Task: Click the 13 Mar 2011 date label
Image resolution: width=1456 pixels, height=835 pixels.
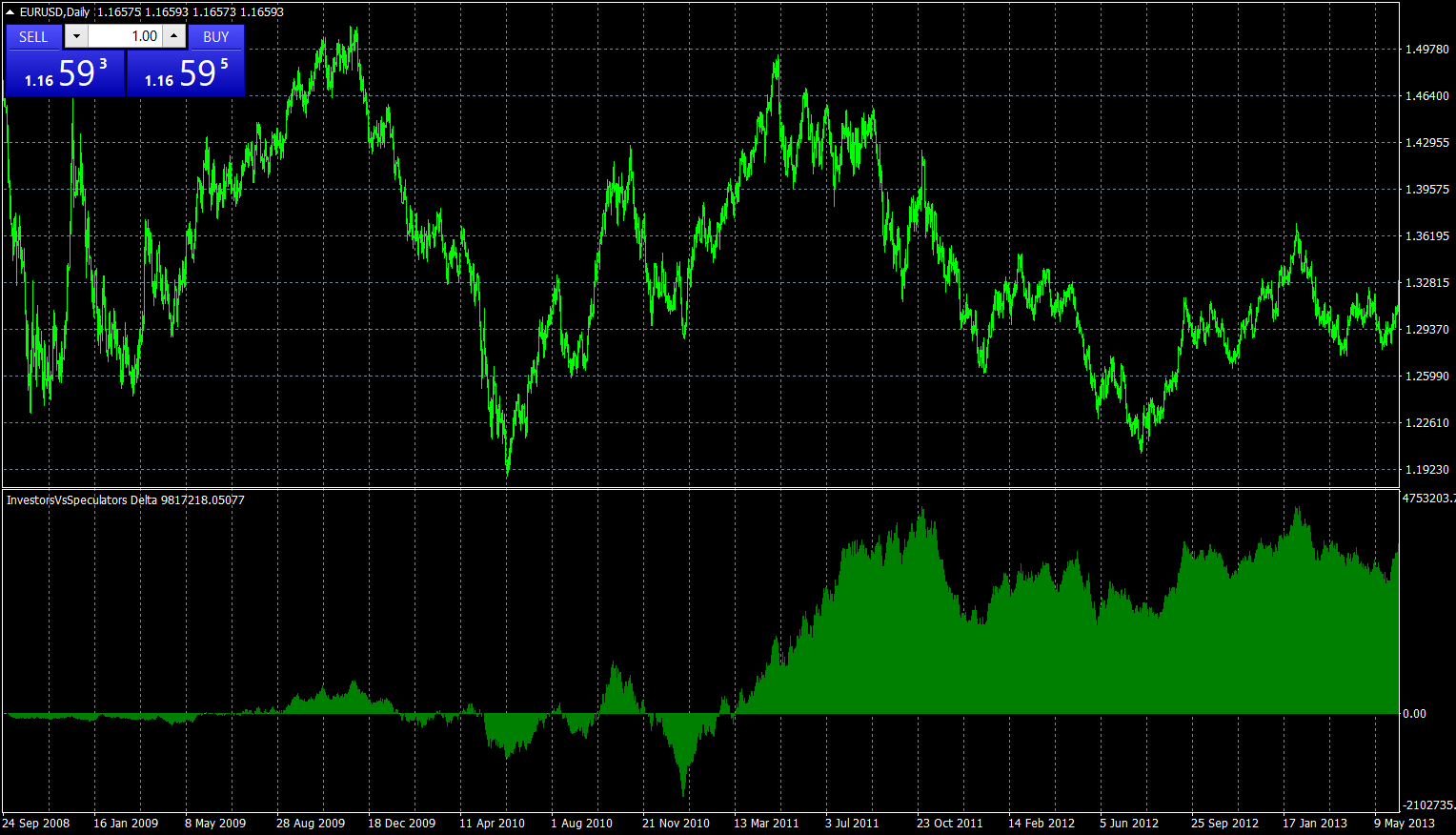Action: coord(766,823)
